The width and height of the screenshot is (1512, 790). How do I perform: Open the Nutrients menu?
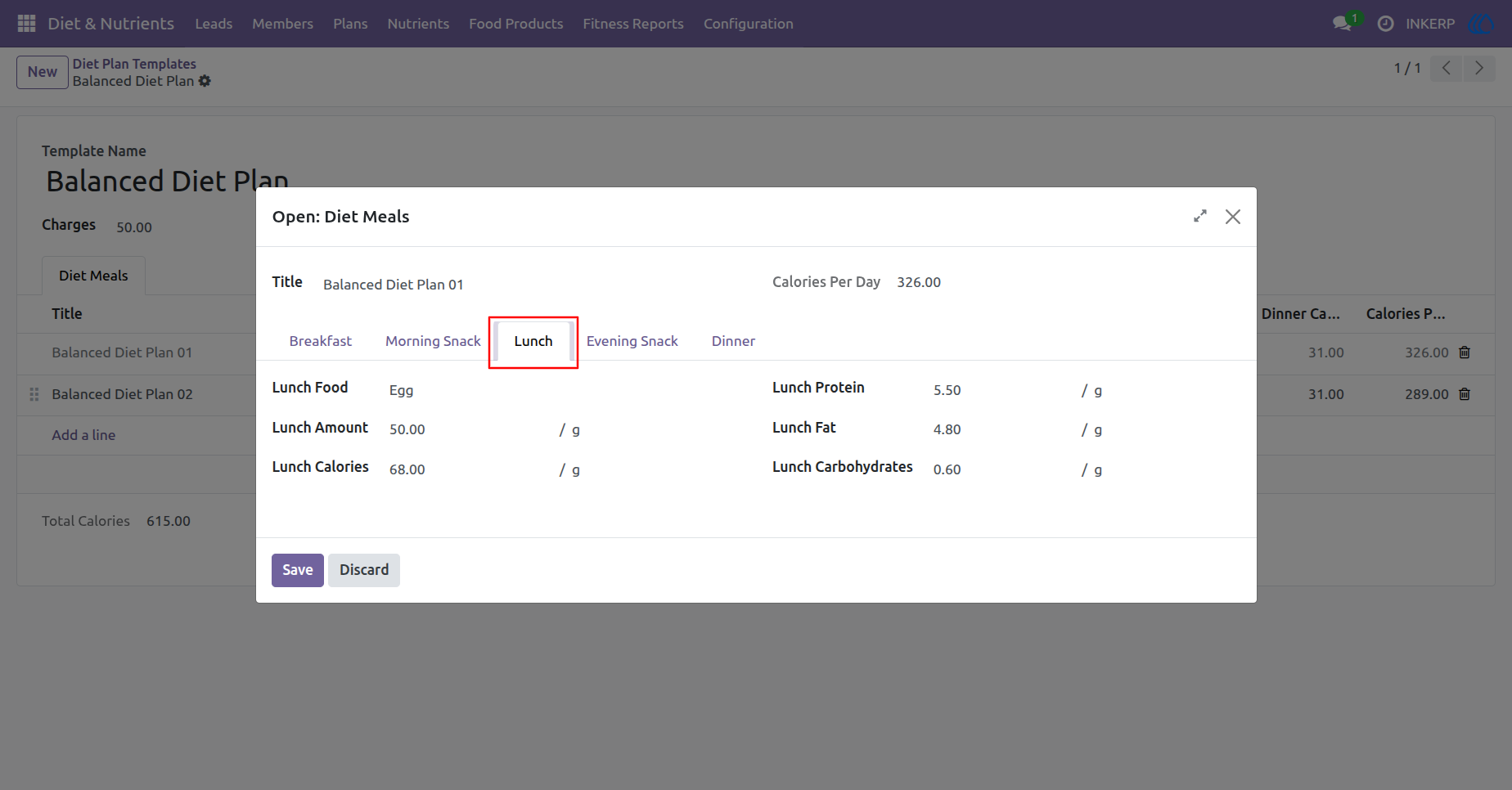tap(418, 24)
